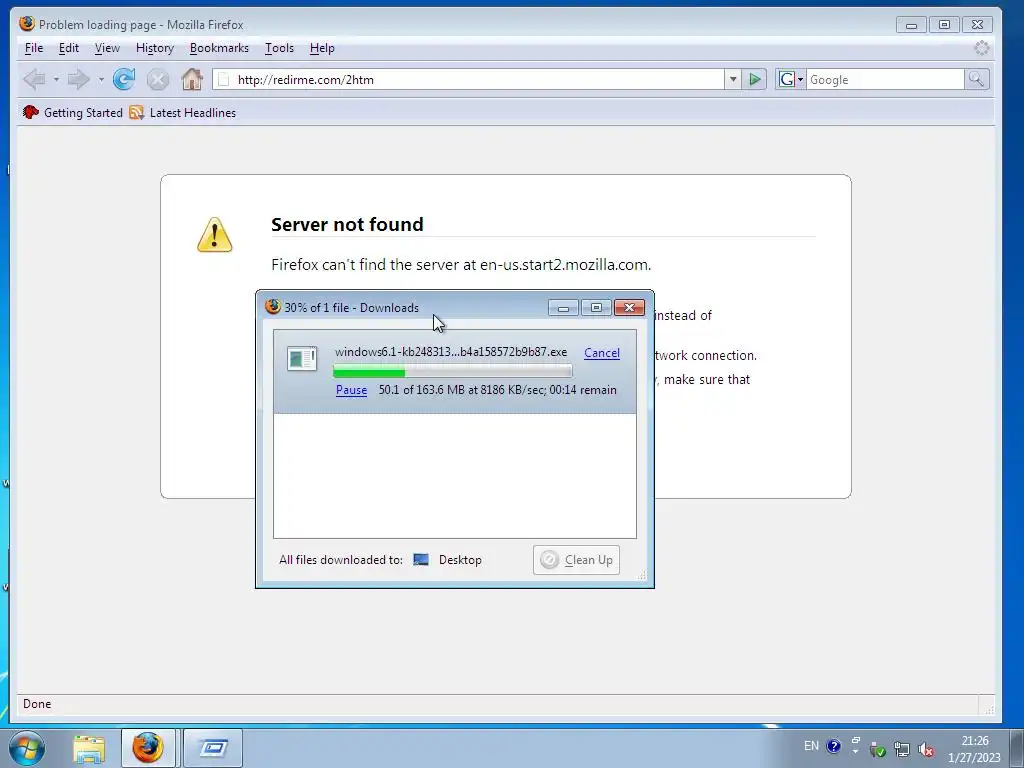Open the Bookmarks menu

click(219, 48)
